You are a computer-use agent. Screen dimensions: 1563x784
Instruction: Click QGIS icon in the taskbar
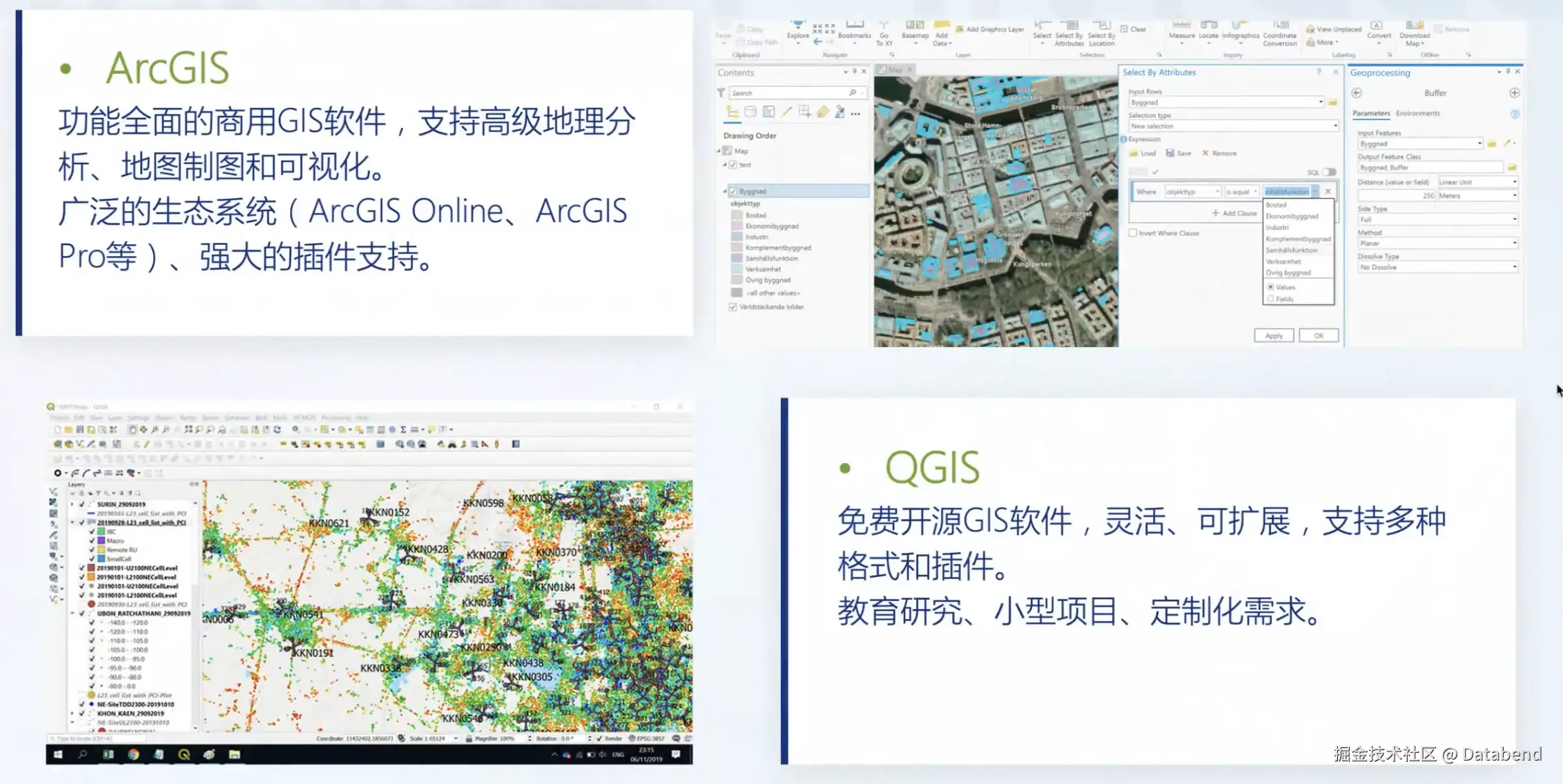pos(184,754)
